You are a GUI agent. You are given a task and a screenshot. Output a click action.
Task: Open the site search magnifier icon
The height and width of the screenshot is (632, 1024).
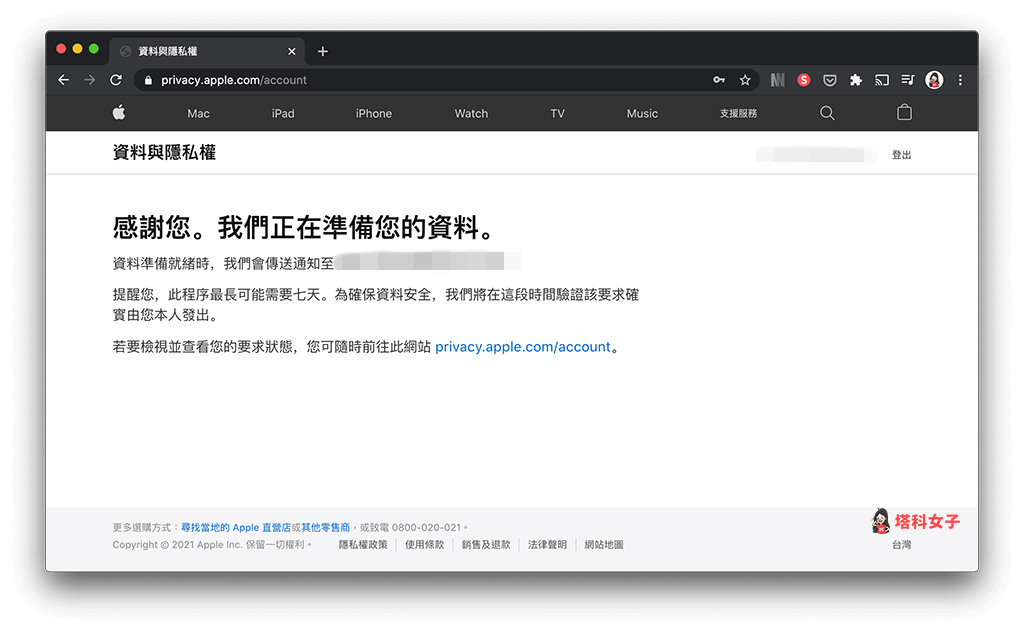pos(827,113)
